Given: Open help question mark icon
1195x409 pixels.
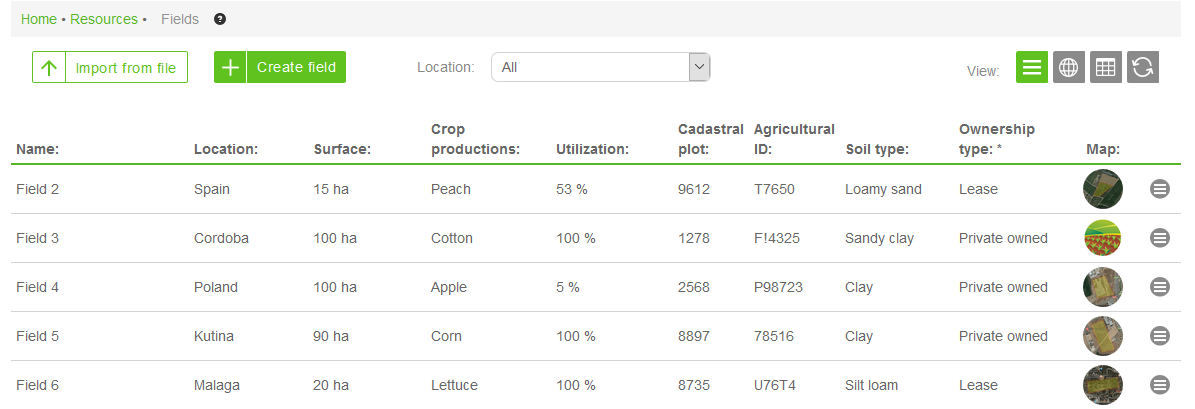Looking at the screenshot, I should 220,19.
